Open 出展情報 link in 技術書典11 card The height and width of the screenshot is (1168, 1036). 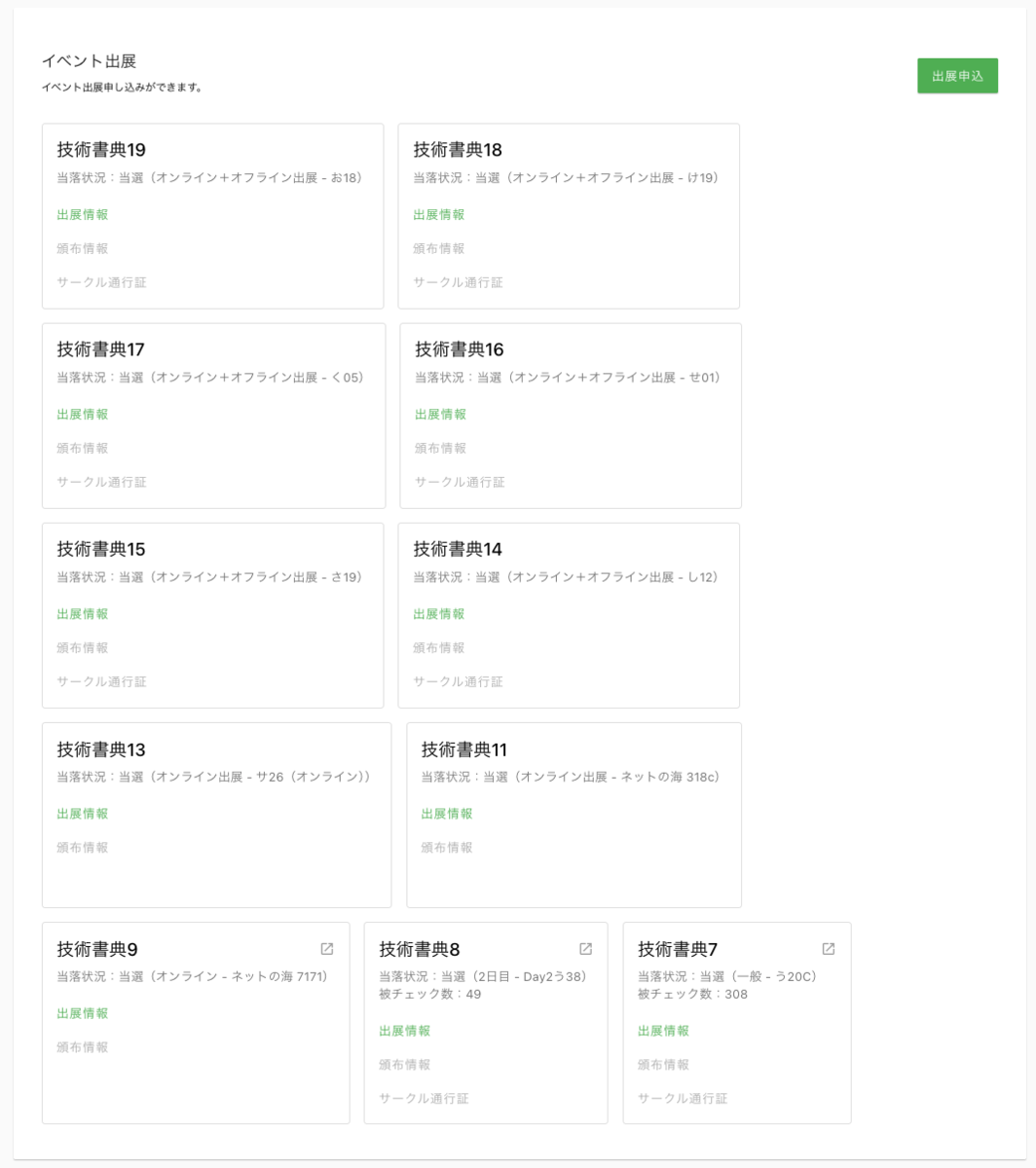click(x=447, y=814)
